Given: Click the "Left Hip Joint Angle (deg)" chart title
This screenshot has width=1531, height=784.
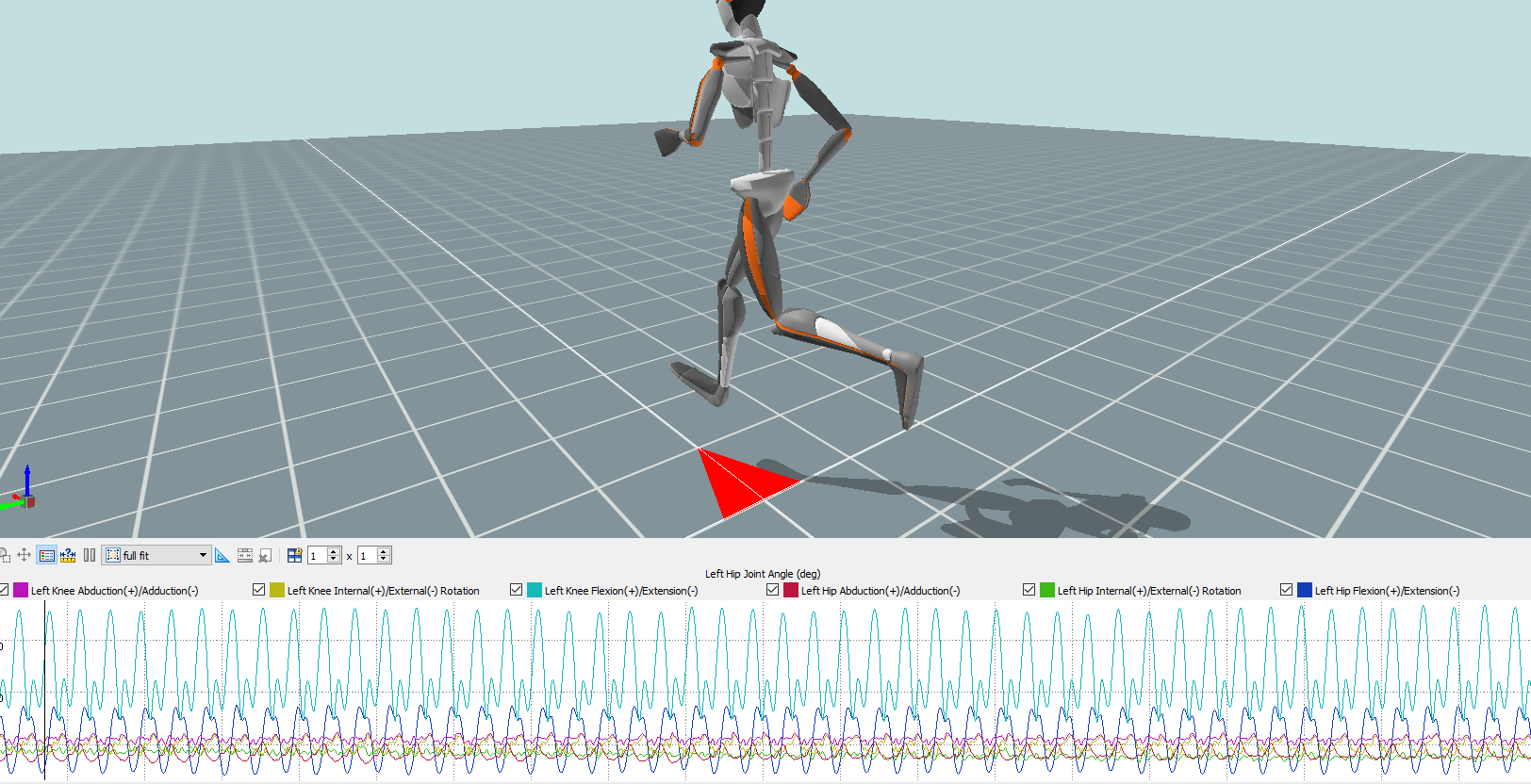Looking at the screenshot, I should pos(763,574).
